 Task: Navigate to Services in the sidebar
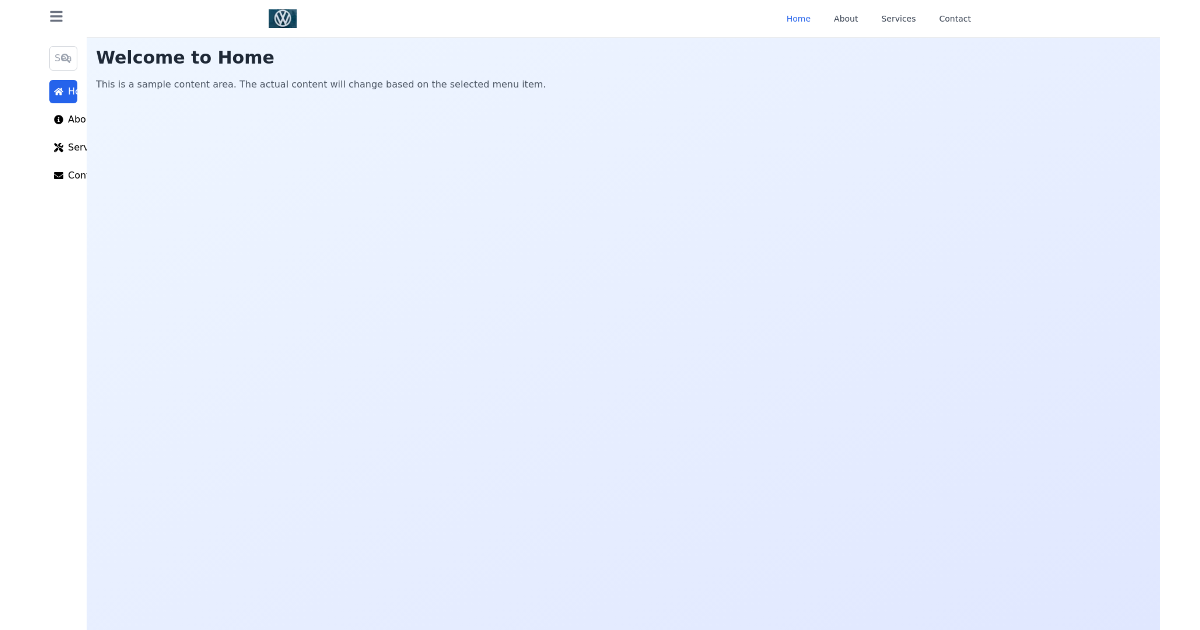click(x=72, y=147)
